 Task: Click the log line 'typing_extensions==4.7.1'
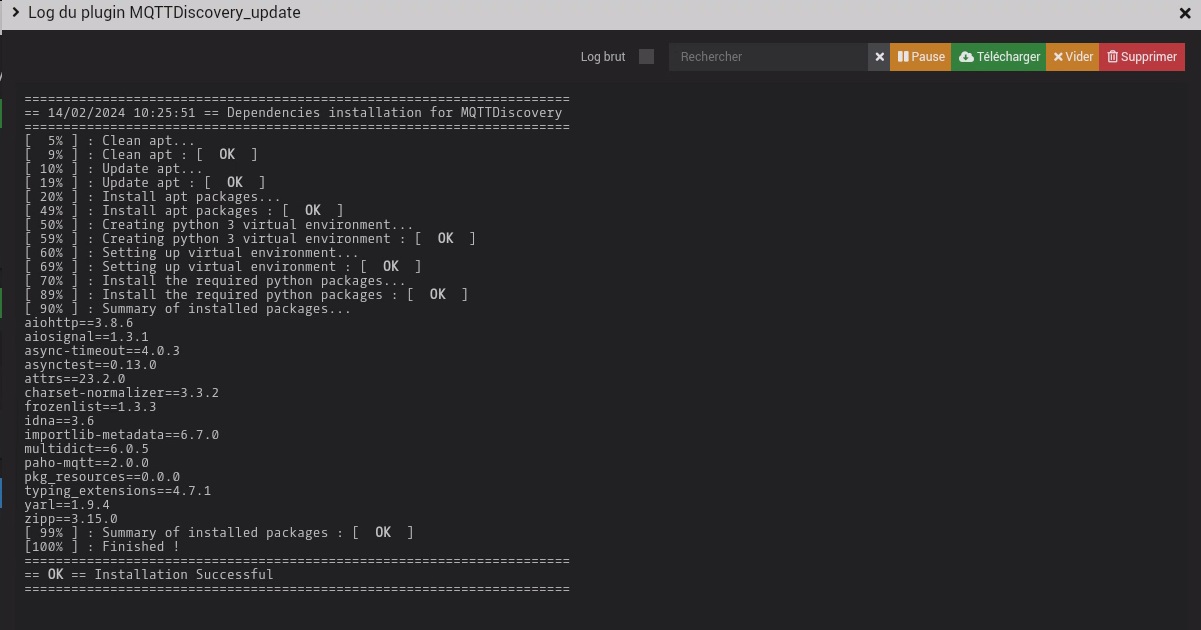pyautogui.click(x=118, y=491)
